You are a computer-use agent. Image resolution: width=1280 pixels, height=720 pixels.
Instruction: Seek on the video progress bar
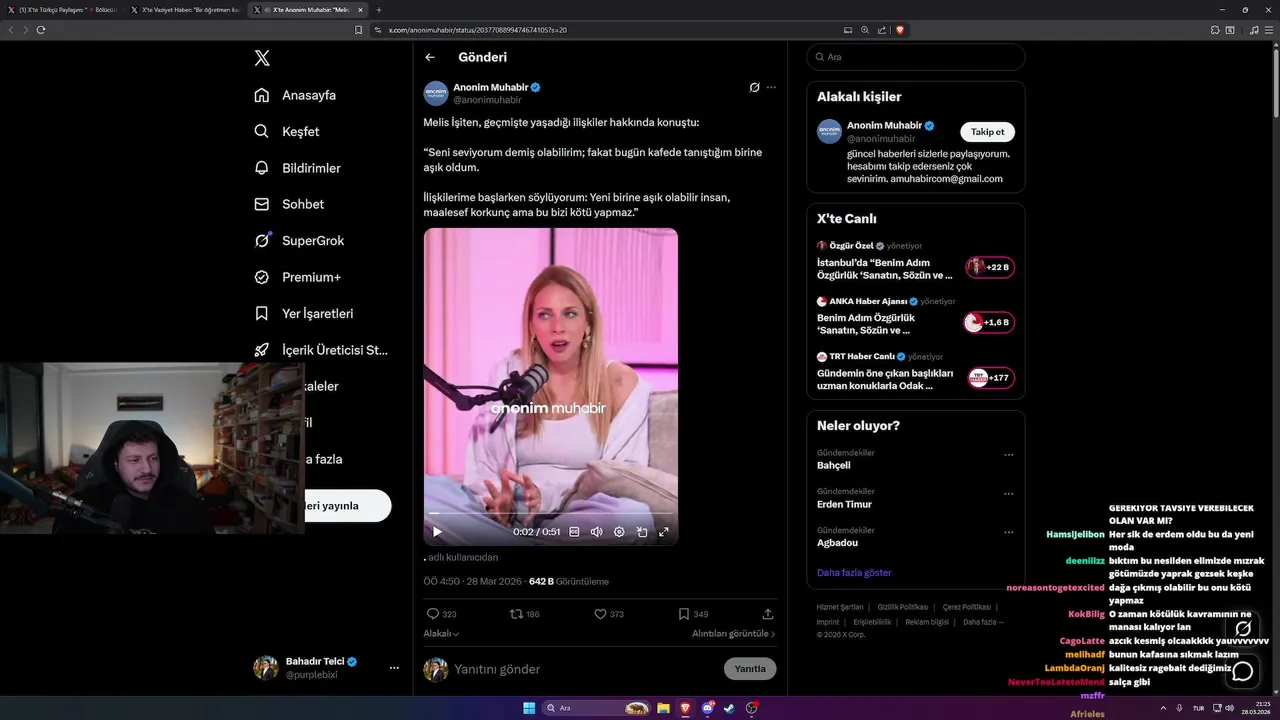(x=551, y=514)
